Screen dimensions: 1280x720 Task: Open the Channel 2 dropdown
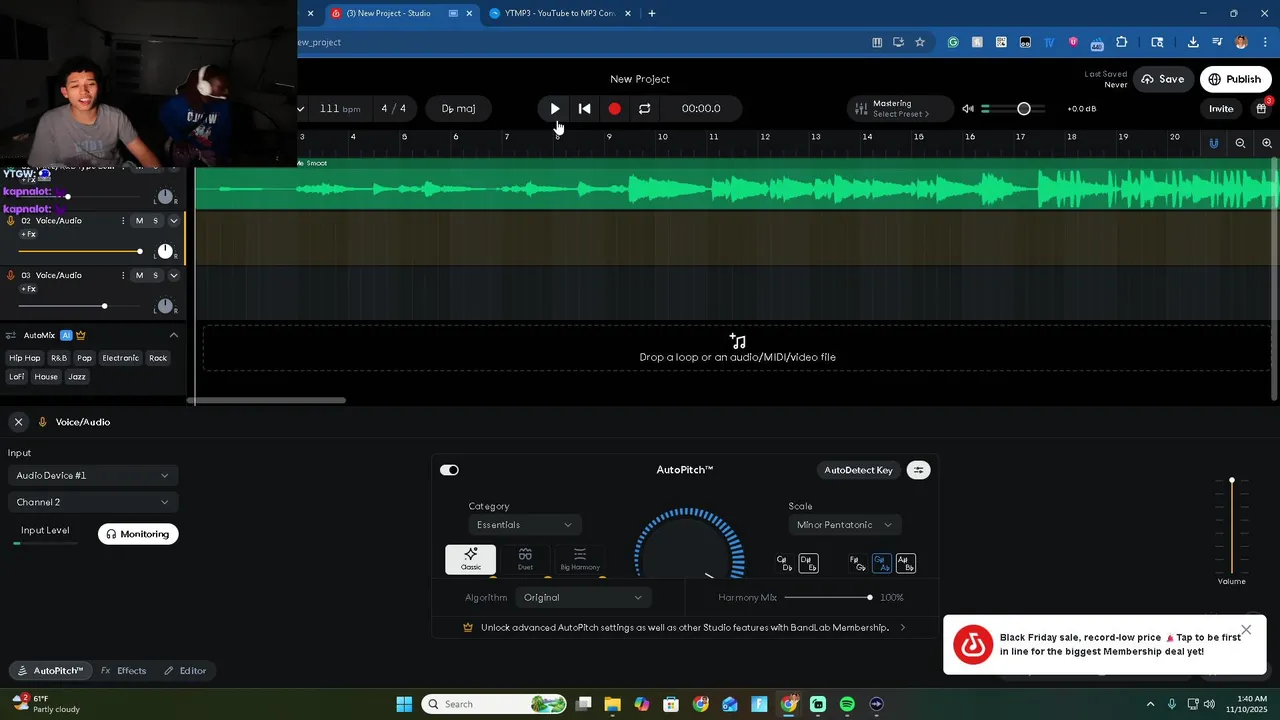(93, 502)
